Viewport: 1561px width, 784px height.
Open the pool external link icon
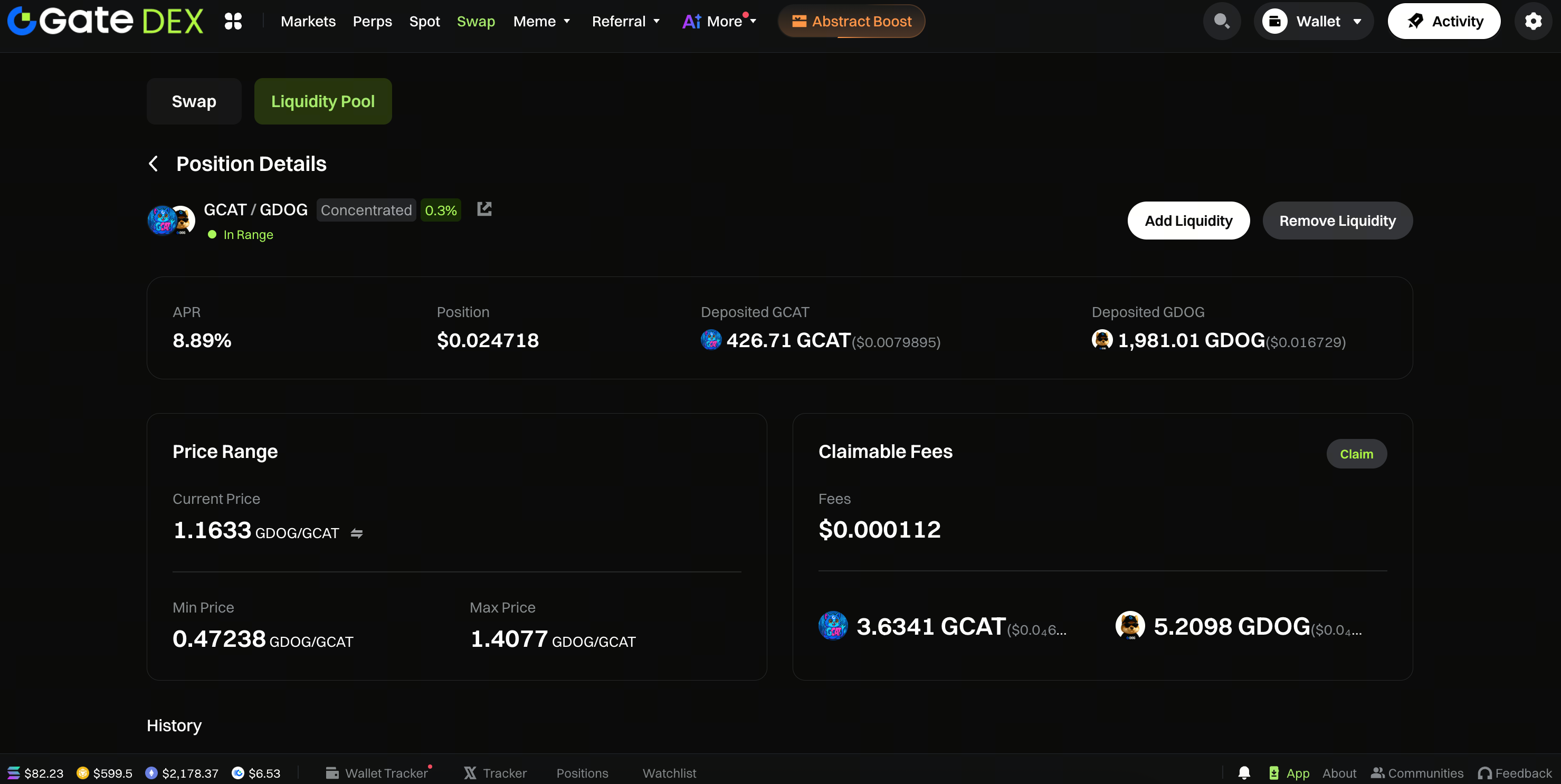coord(484,209)
